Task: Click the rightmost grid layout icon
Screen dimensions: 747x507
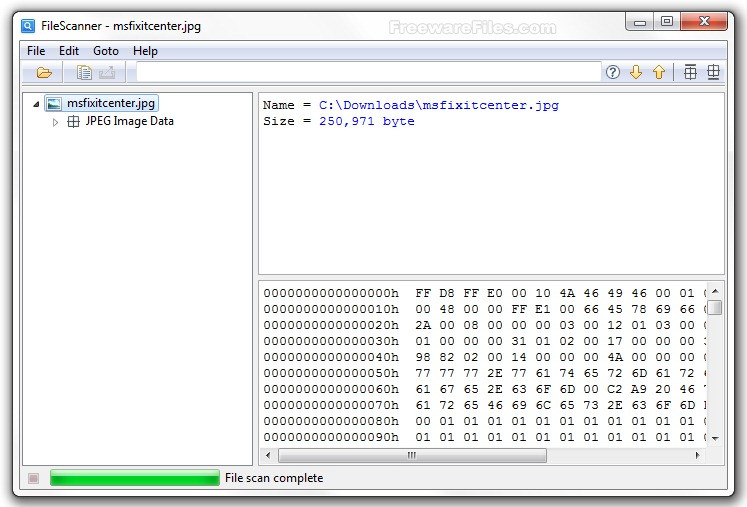Action: (713, 72)
